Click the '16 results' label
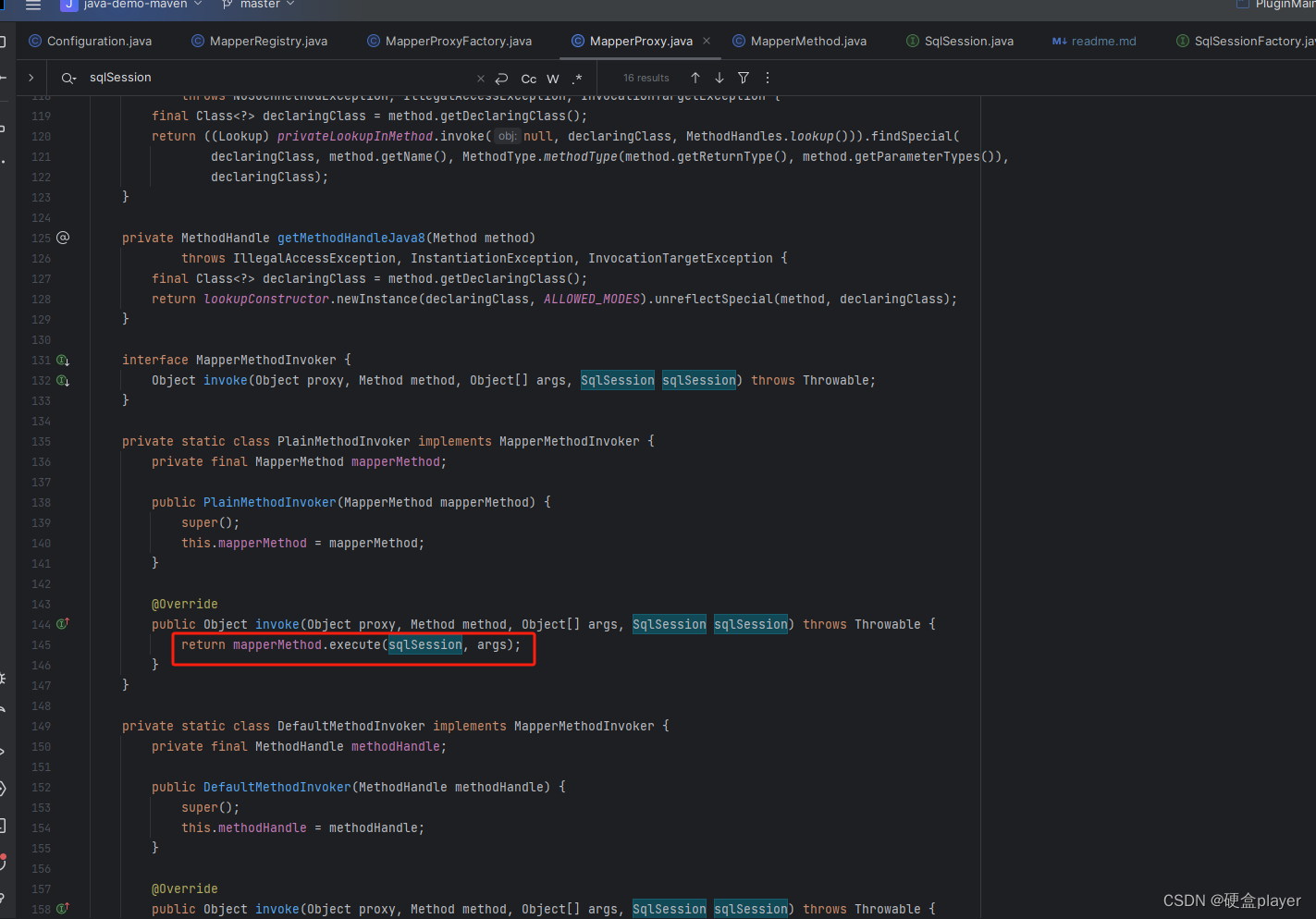This screenshot has height=919, width=1316. tap(646, 78)
